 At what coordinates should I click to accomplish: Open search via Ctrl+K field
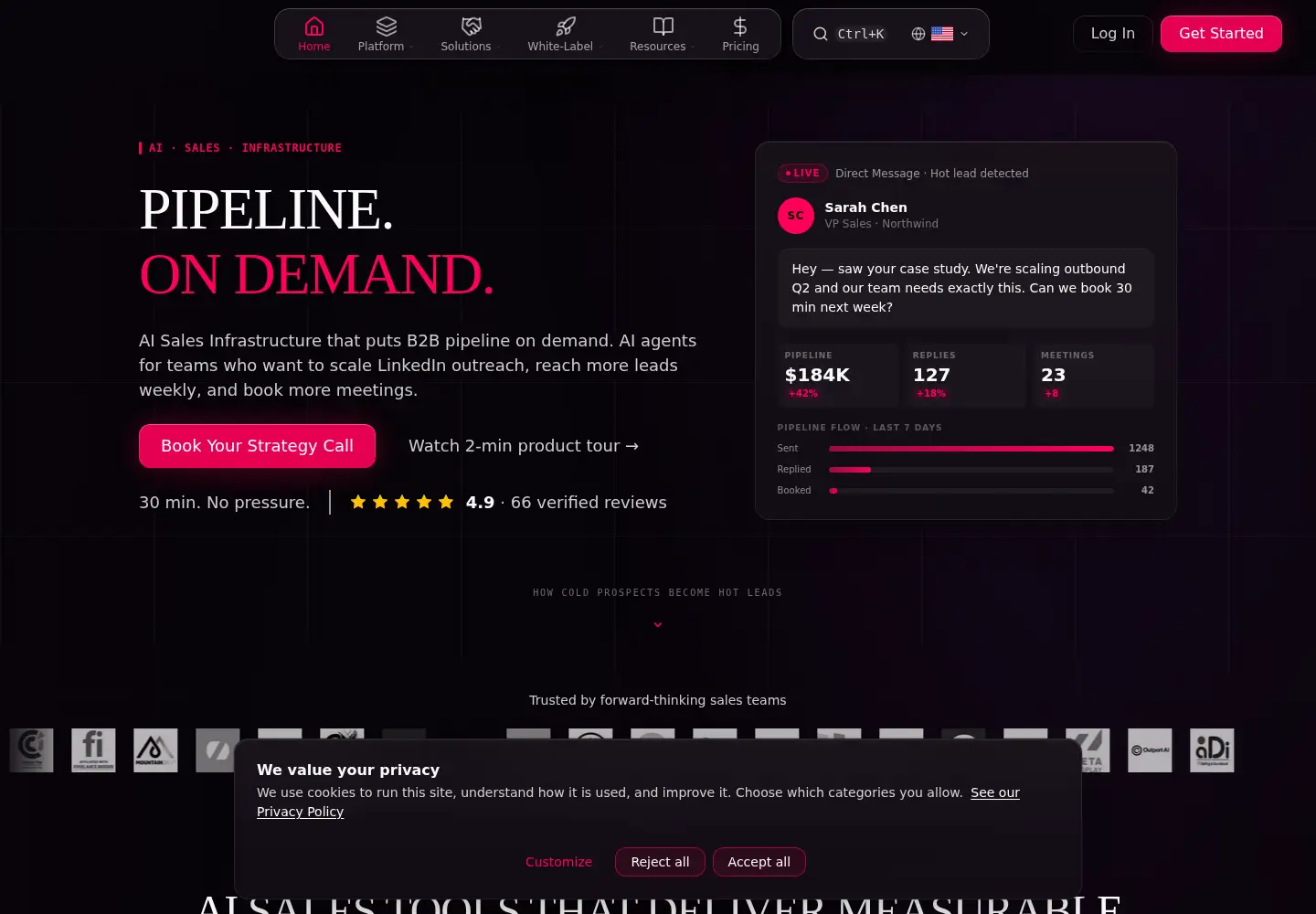coord(861,34)
